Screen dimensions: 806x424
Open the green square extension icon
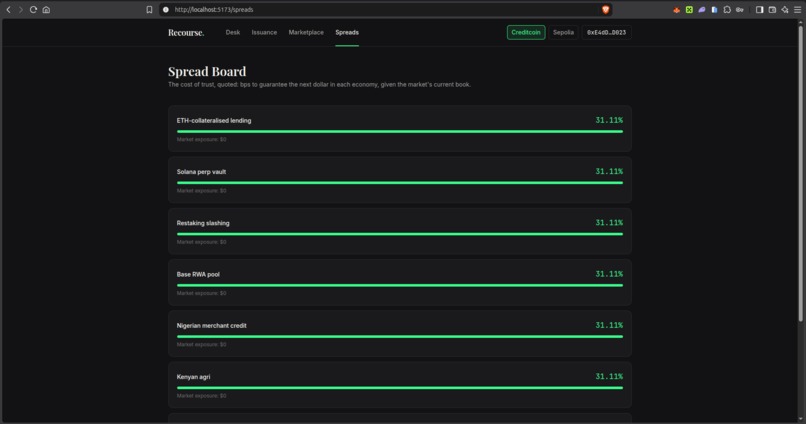pyautogui.click(x=689, y=10)
